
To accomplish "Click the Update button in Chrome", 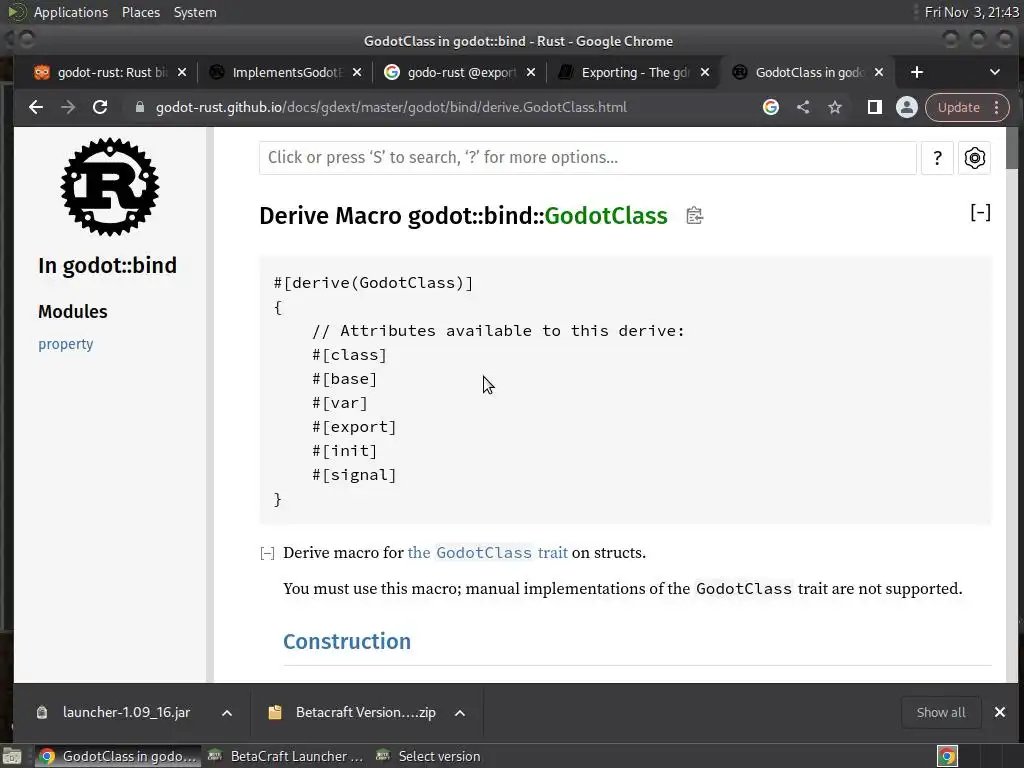I will tap(958, 108).
